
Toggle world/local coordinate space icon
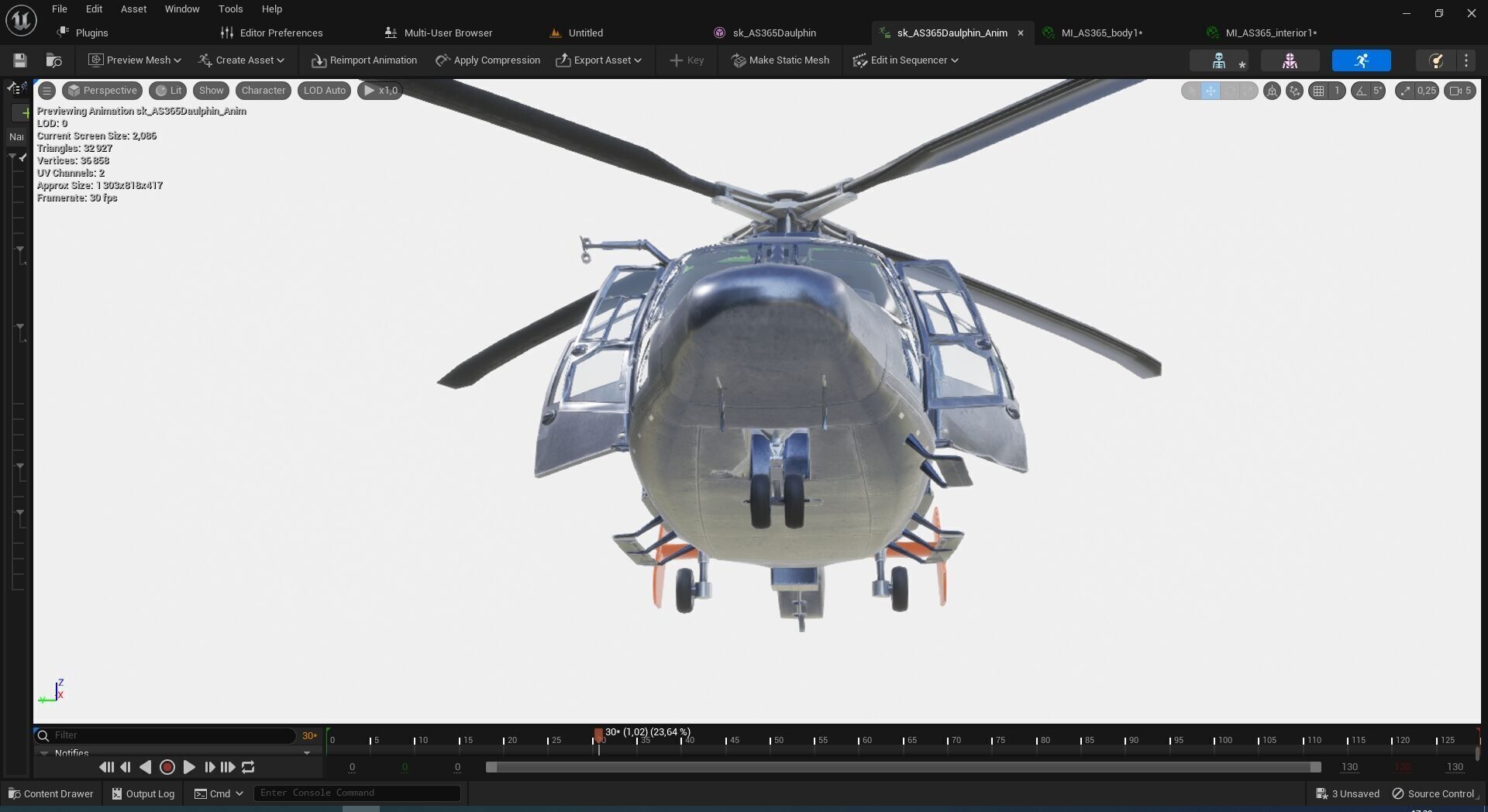tap(1272, 91)
